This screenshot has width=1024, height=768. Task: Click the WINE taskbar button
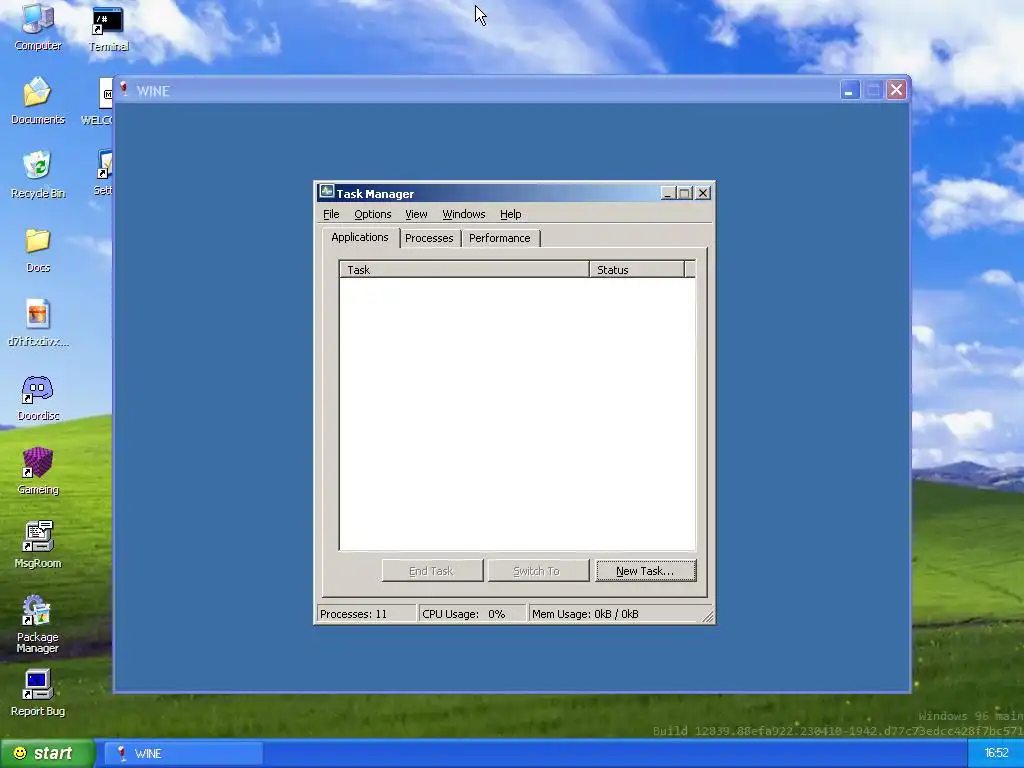184,754
